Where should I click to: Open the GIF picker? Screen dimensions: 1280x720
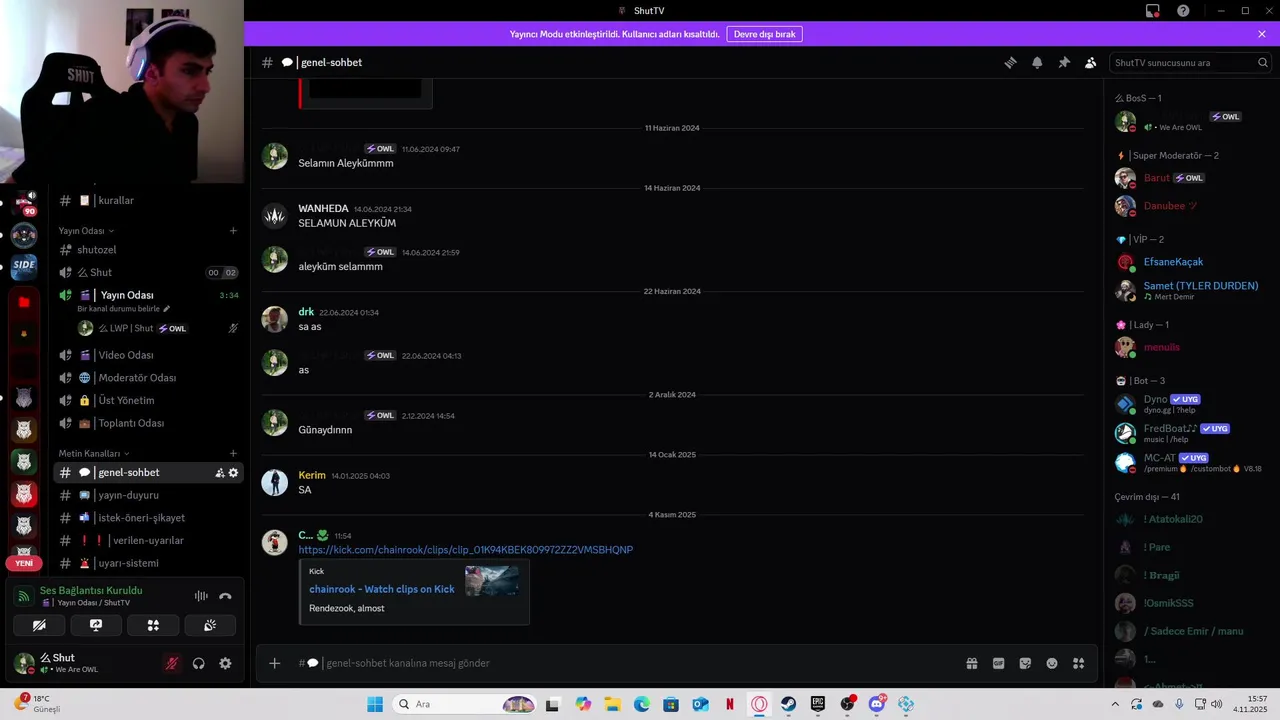pos(998,663)
